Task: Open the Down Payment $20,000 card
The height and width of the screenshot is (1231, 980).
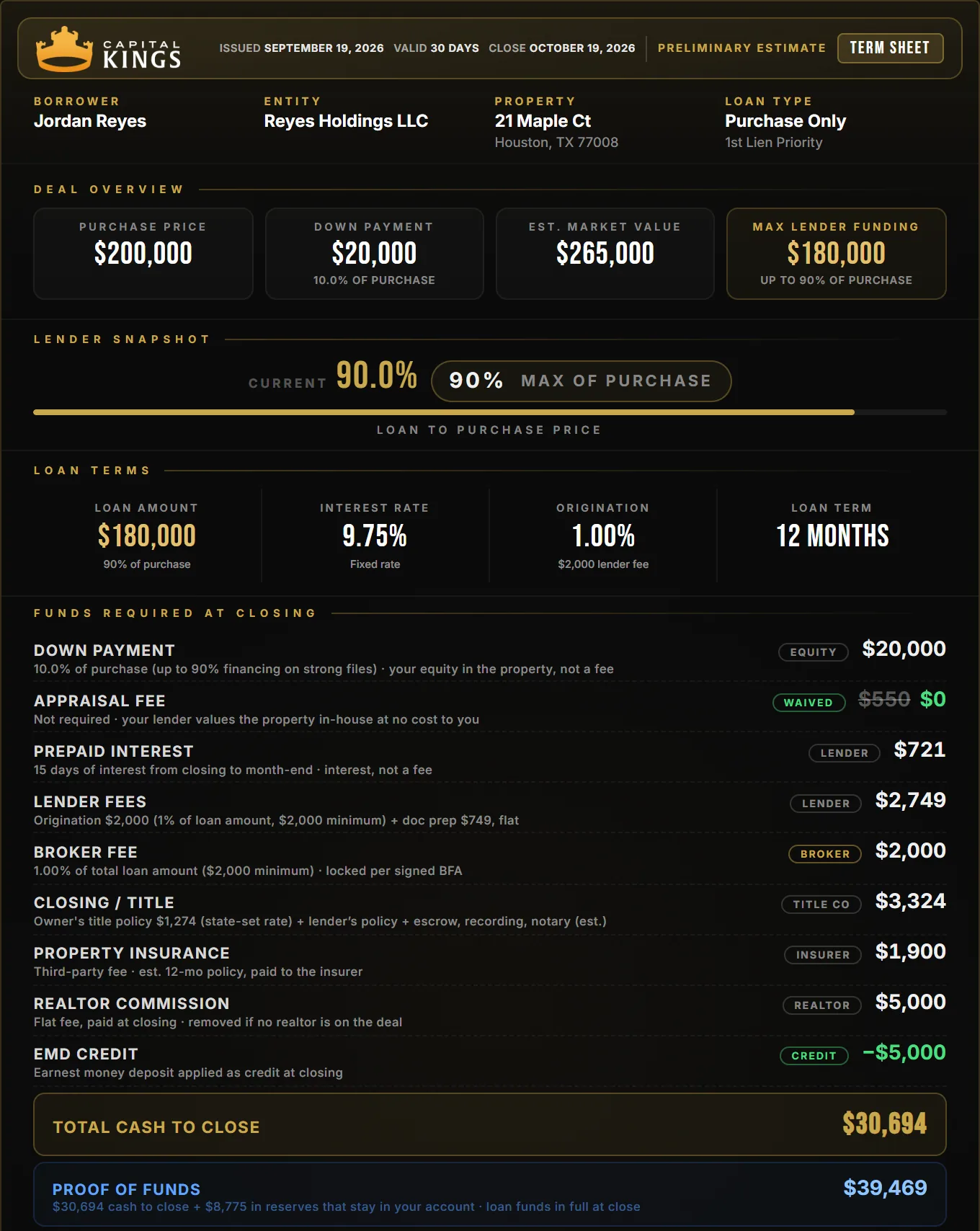Action: [374, 254]
